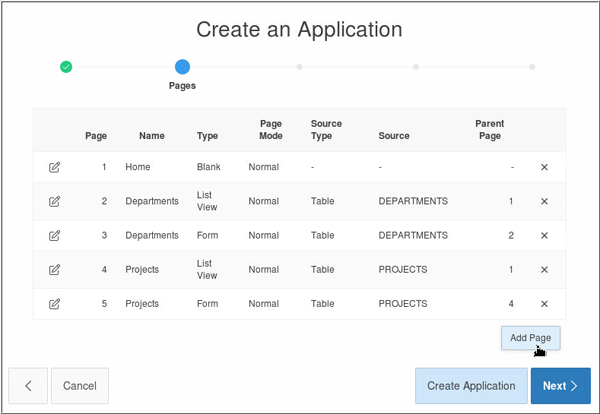Open editor for Departments Form page
The height and width of the screenshot is (414, 600).
click(54, 235)
